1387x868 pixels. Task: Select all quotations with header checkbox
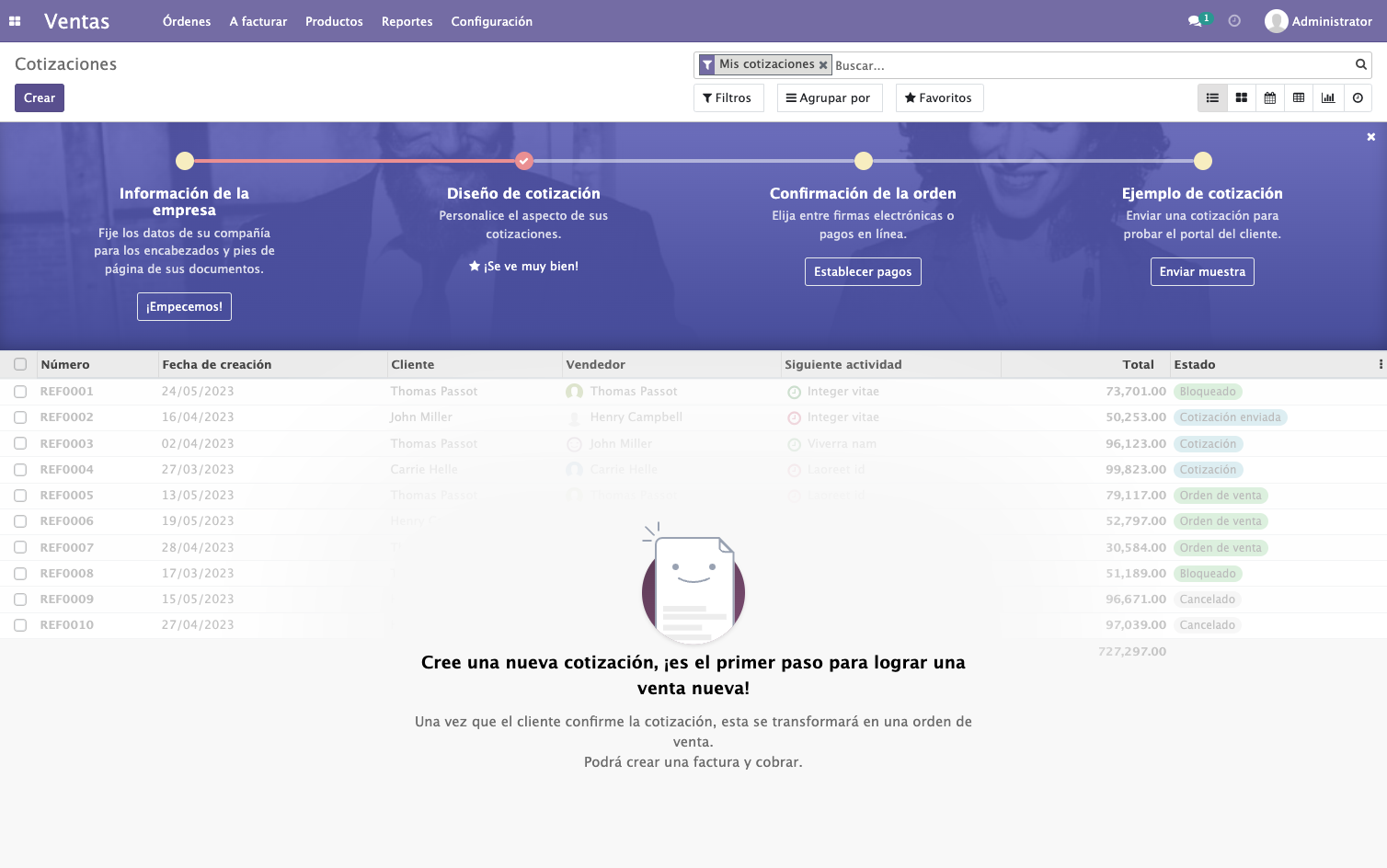pyautogui.click(x=20, y=365)
